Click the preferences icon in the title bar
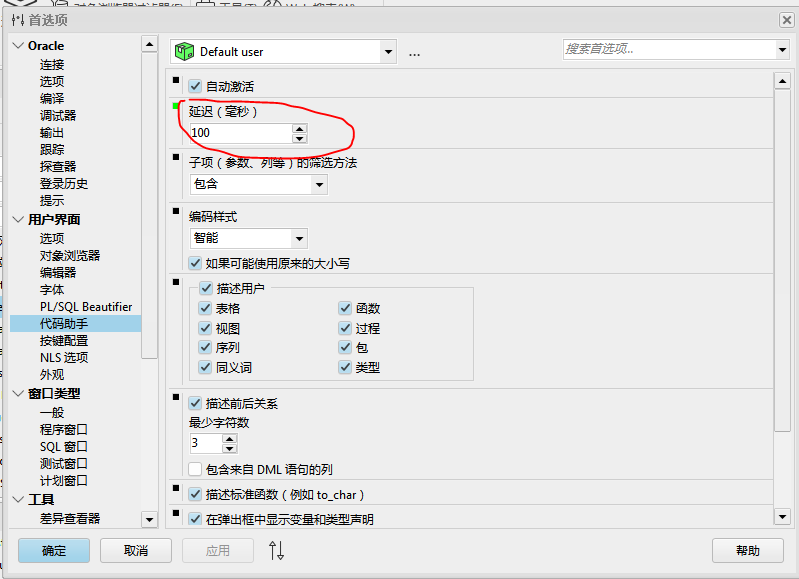Image resolution: width=799 pixels, height=579 pixels. 17,19
